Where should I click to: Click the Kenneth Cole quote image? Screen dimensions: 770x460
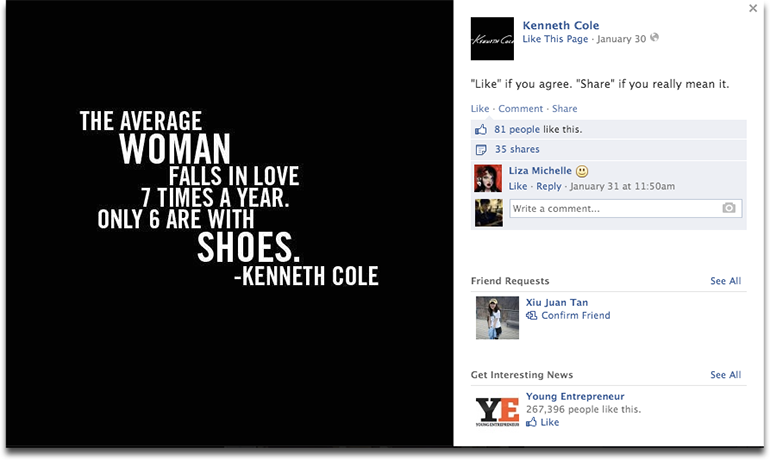(x=229, y=223)
